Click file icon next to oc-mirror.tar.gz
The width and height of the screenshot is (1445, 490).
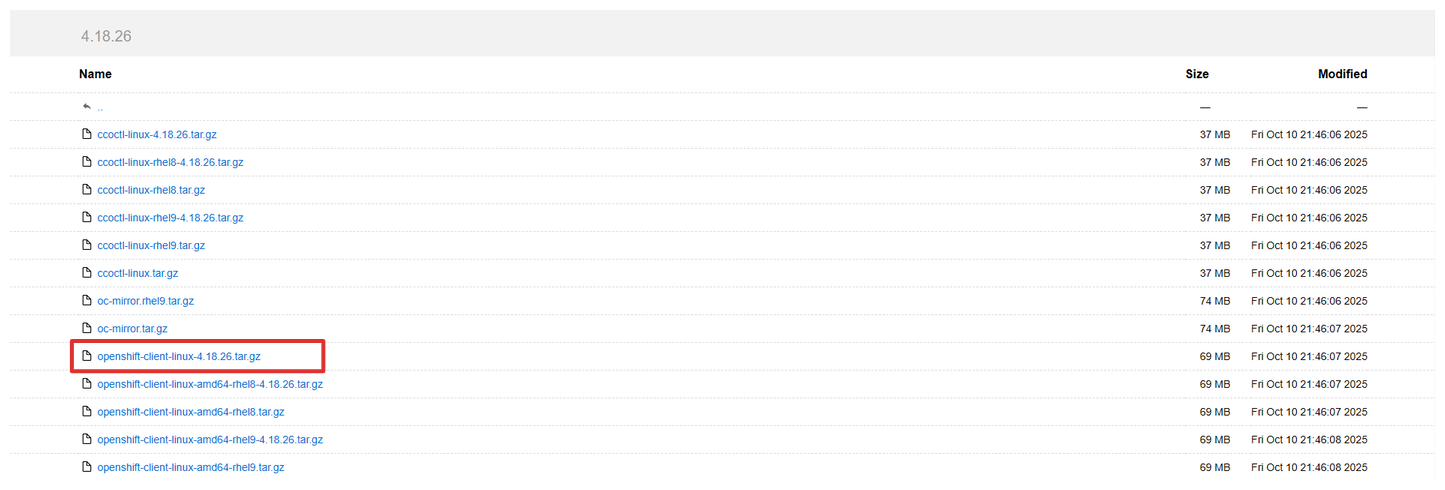pyautogui.click(x=87, y=328)
